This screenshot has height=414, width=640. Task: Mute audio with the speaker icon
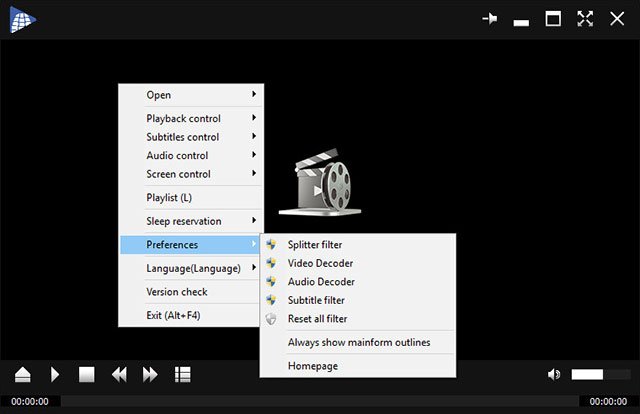tap(554, 374)
